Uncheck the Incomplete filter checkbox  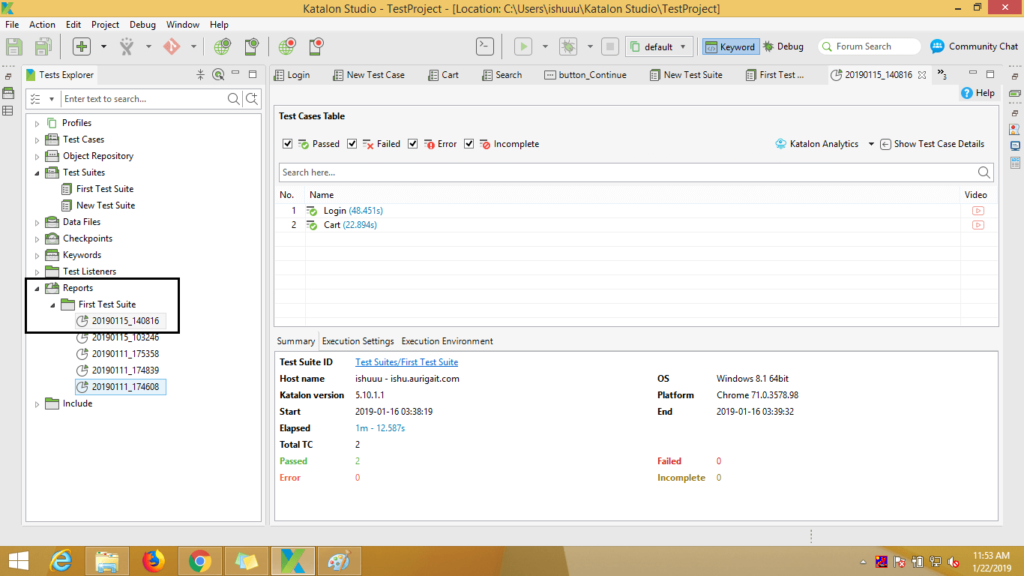[x=469, y=144]
